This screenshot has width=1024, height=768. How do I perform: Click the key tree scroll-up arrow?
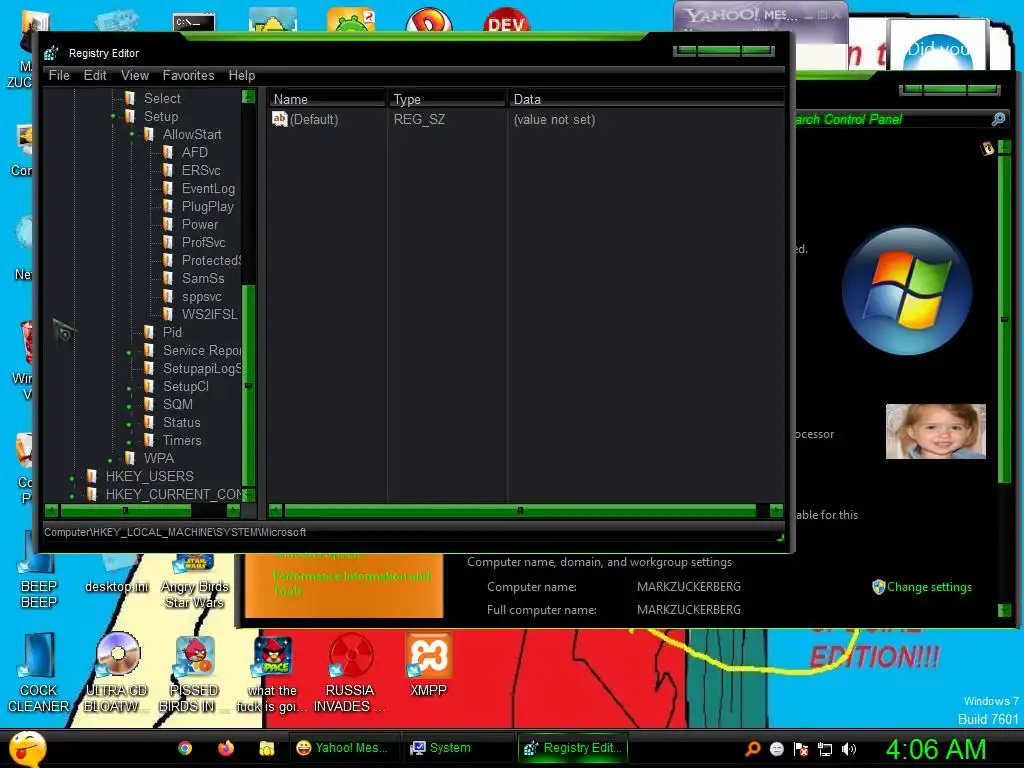(248, 97)
